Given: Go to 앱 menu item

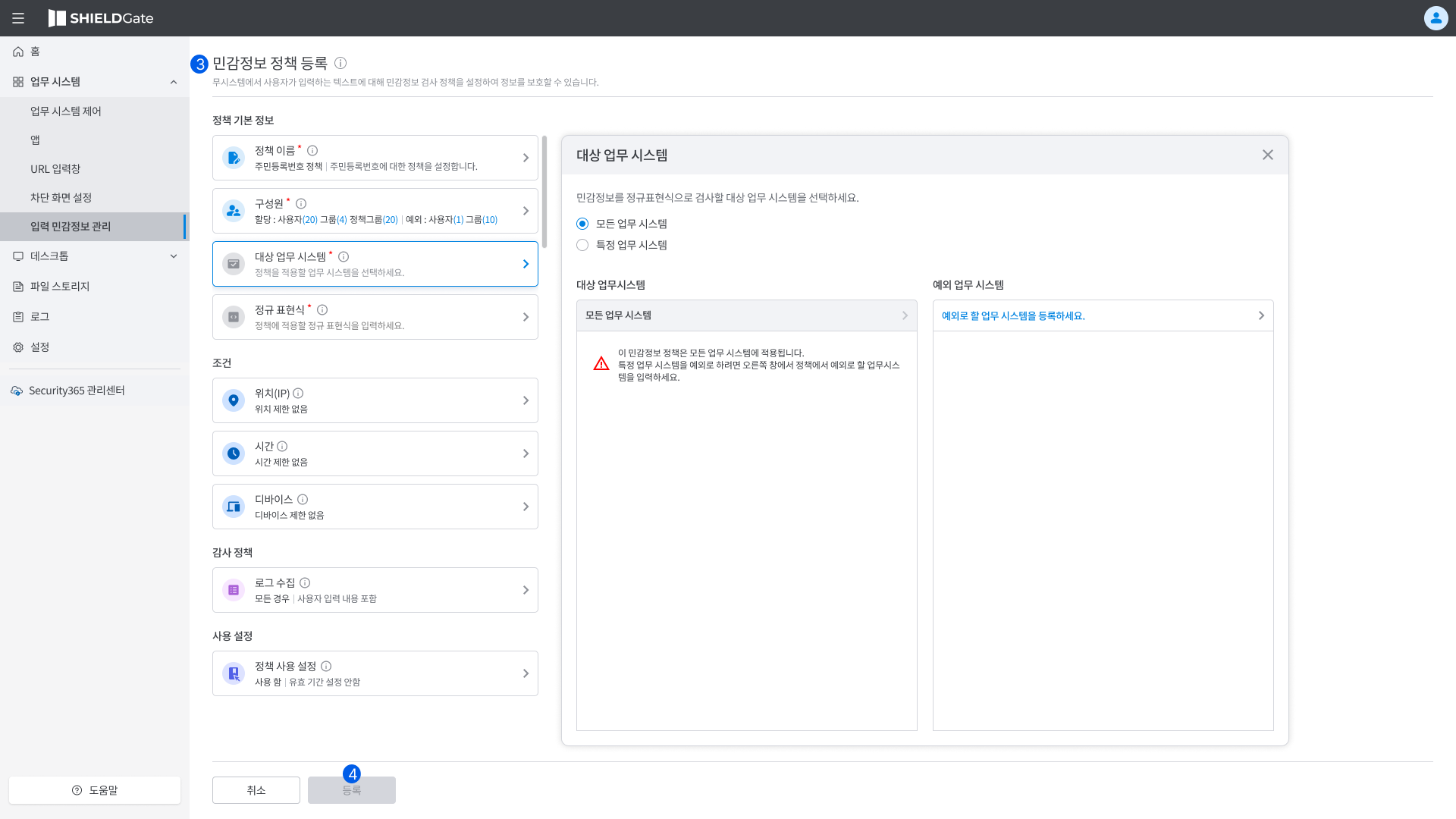Looking at the screenshot, I should (95, 140).
